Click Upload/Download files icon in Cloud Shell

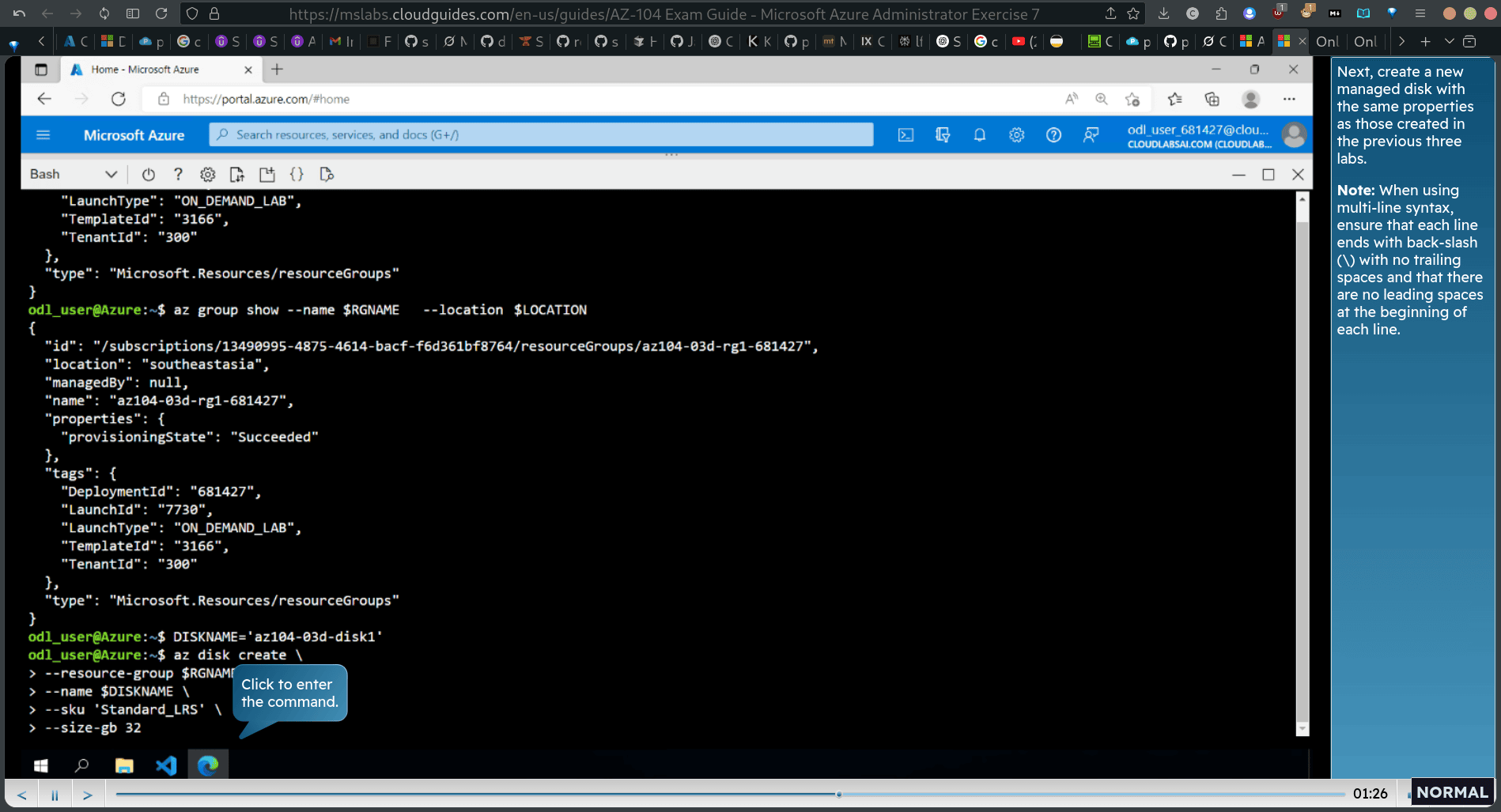click(x=237, y=175)
